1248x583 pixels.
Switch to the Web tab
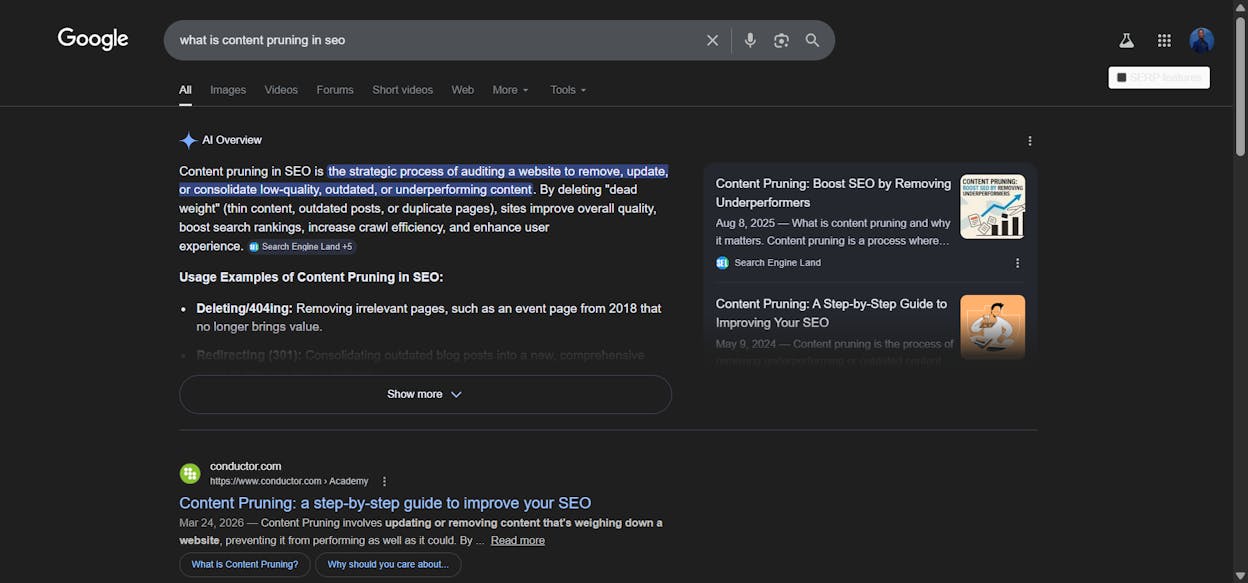pos(462,90)
